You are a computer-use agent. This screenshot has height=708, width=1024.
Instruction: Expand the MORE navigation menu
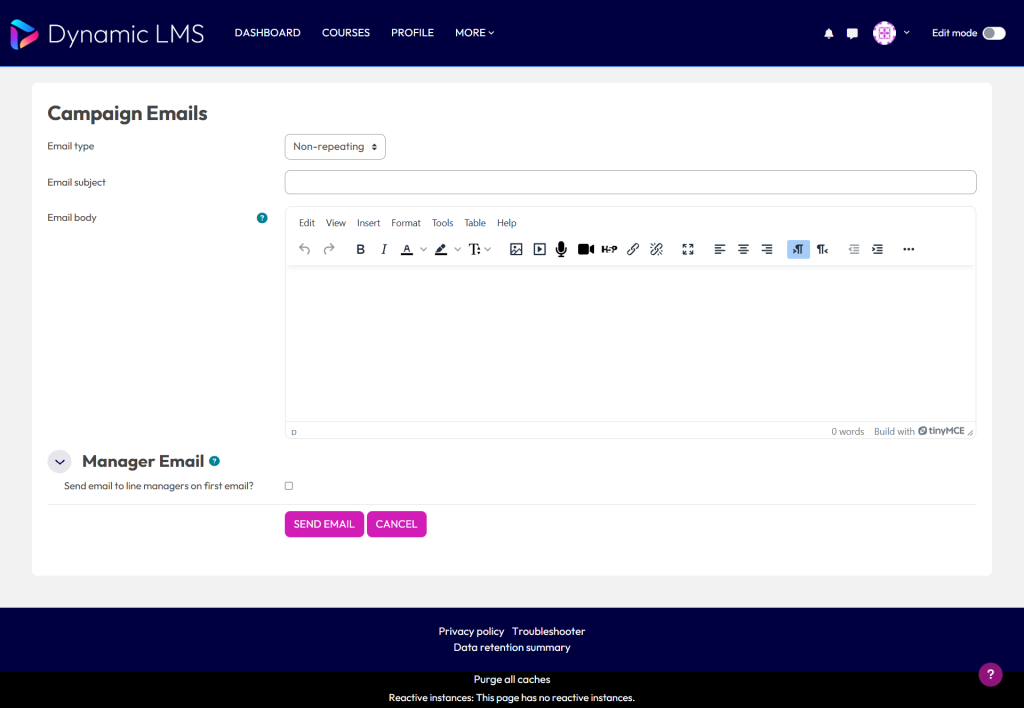pyautogui.click(x=474, y=33)
